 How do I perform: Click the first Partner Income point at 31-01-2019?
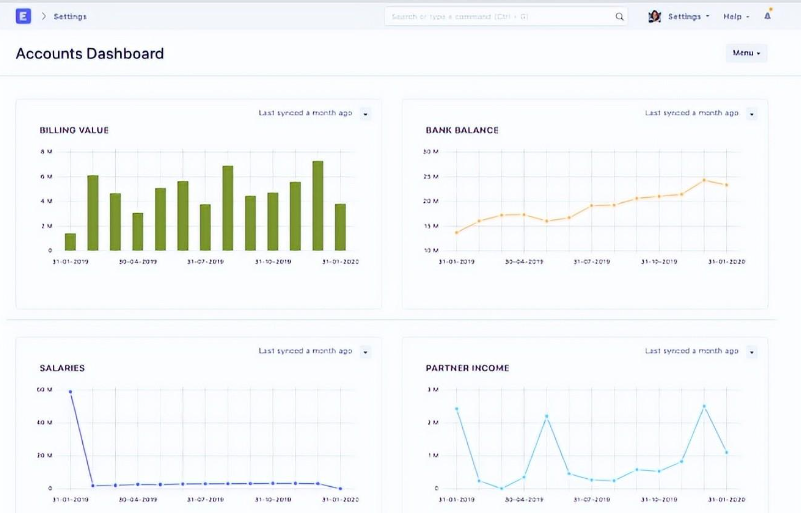point(457,409)
